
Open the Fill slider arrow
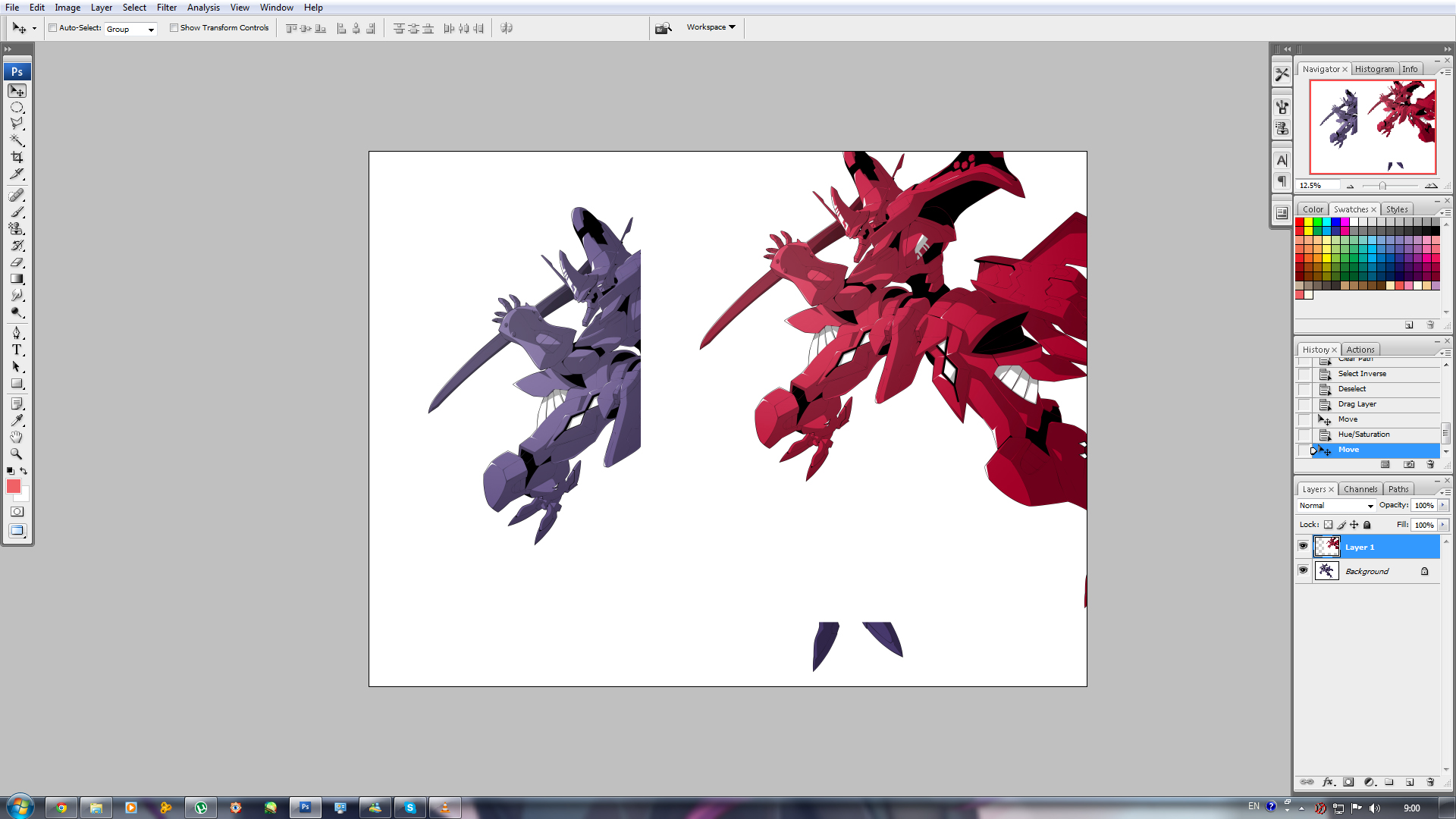click(1443, 525)
